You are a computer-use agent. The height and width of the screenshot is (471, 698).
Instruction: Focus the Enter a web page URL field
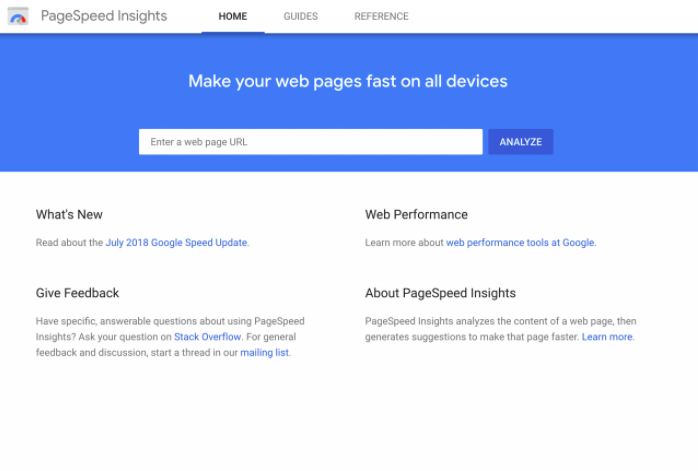pos(310,142)
